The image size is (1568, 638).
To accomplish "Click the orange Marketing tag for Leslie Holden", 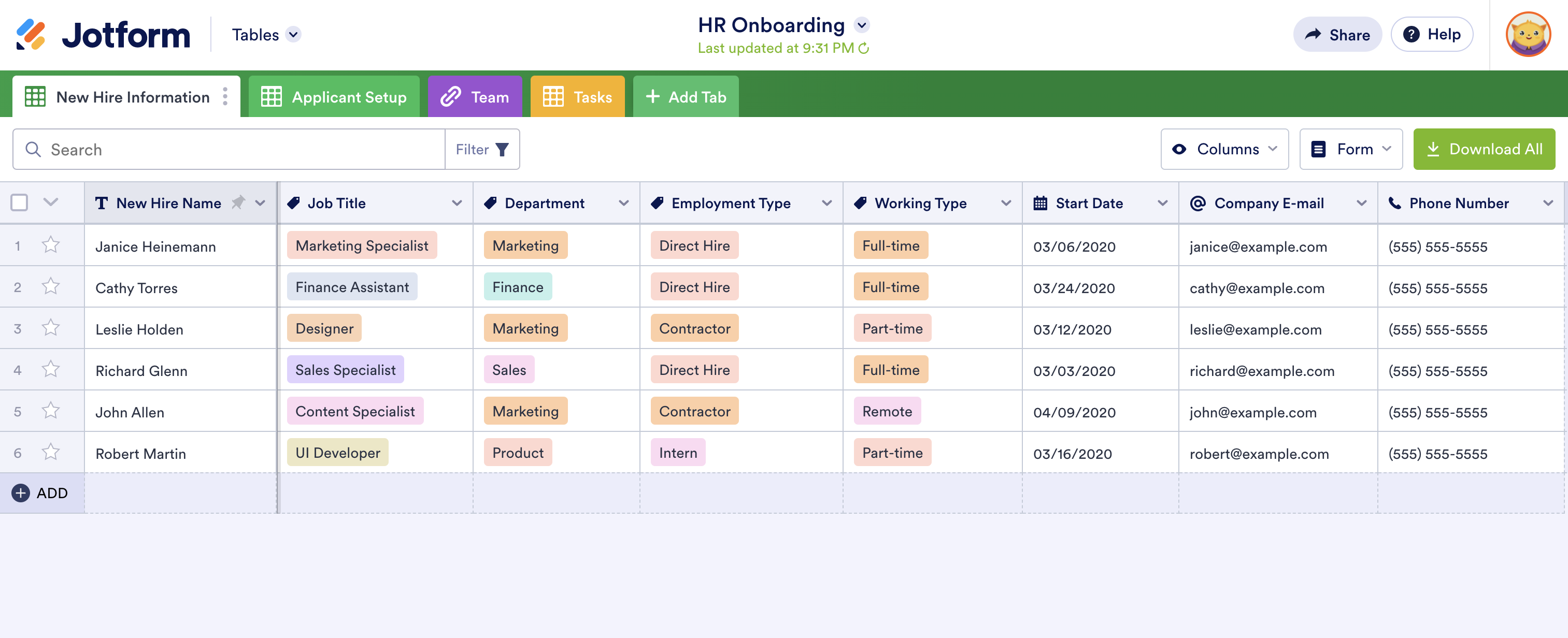I will [525, 328].
